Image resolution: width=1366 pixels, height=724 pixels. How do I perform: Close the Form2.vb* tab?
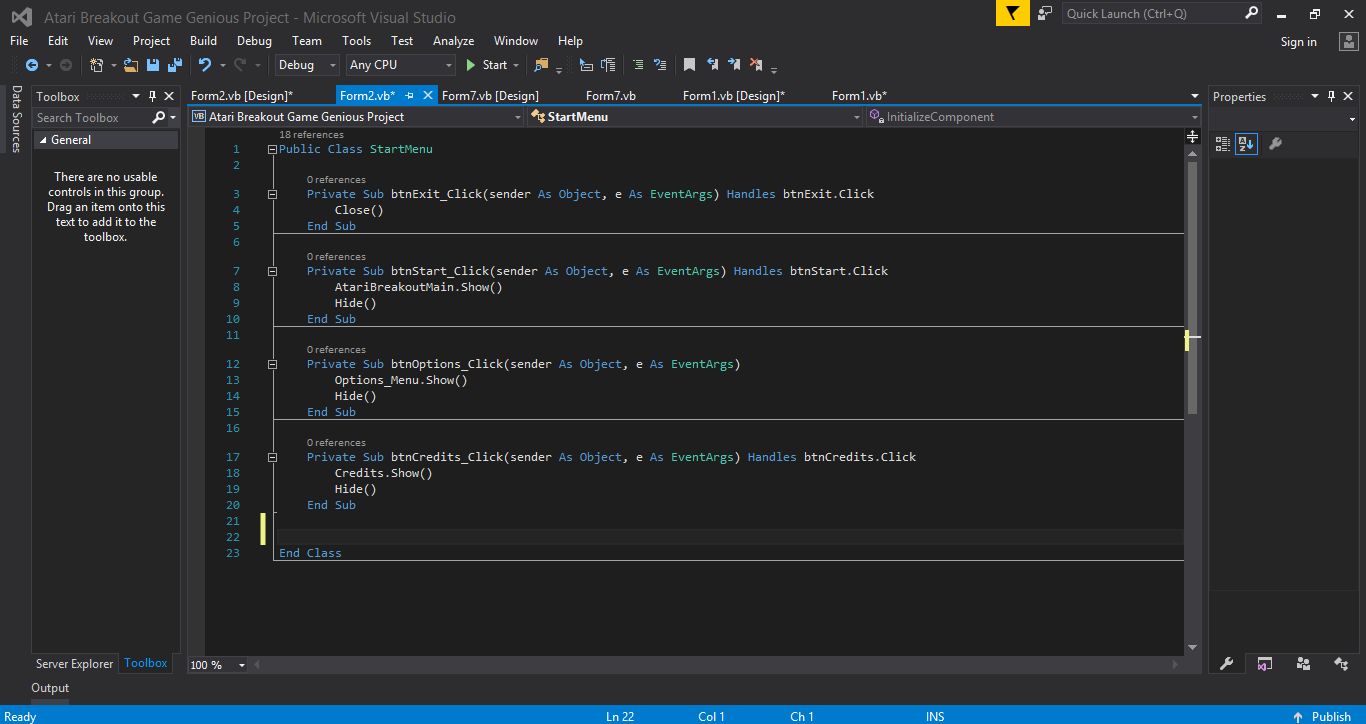coord(428,96)
